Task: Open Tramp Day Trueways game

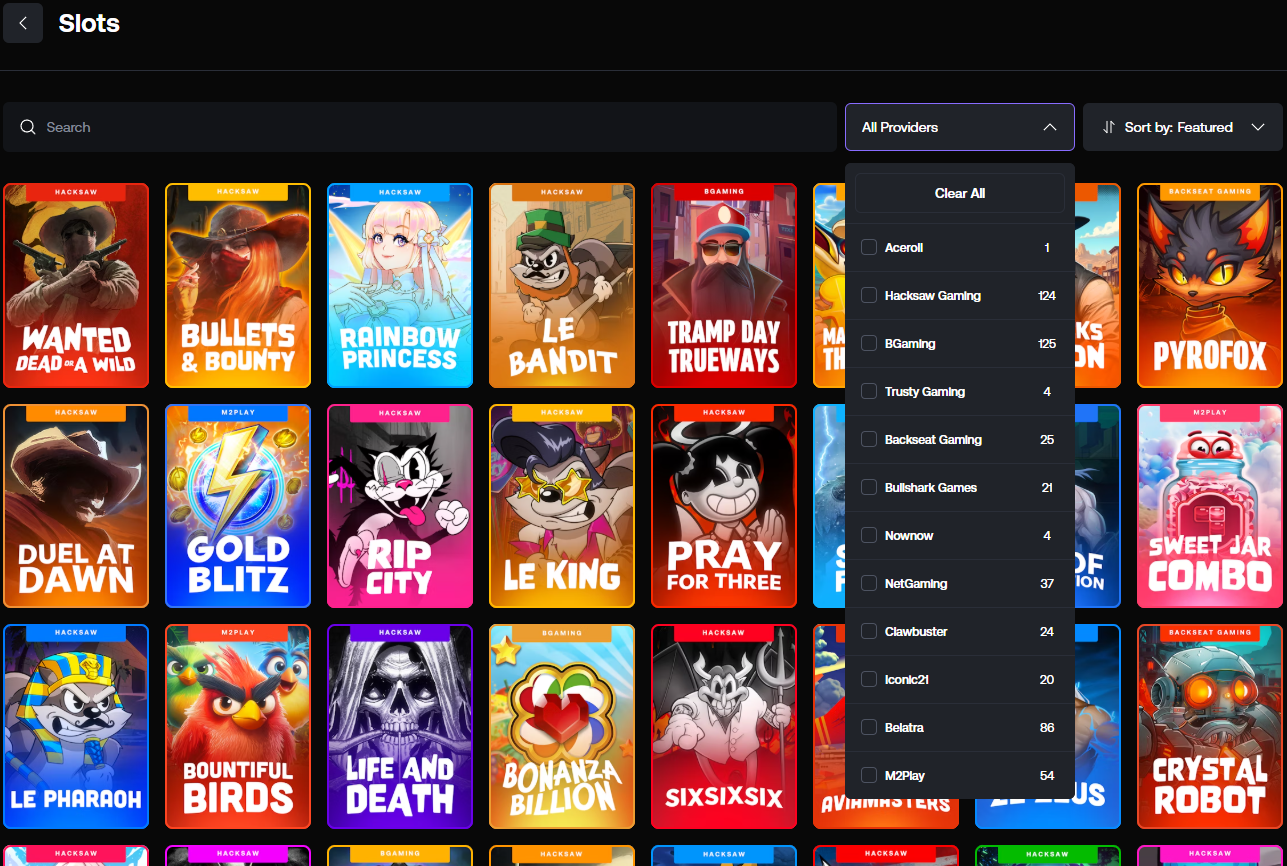Action: [x=724, y=285]
